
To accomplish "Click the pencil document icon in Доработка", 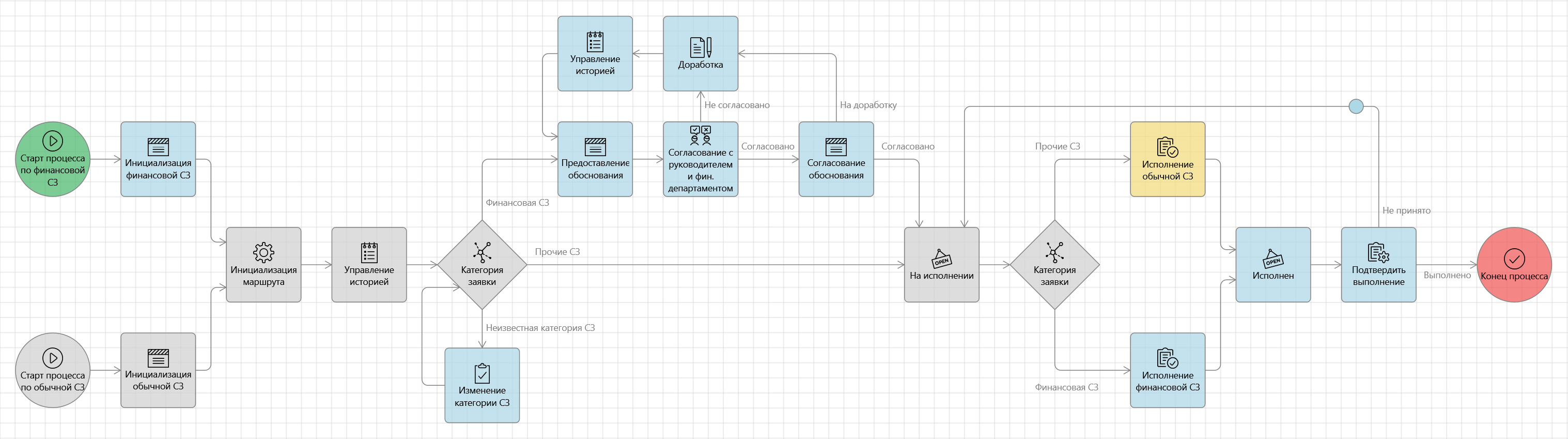I will (701, 47).
